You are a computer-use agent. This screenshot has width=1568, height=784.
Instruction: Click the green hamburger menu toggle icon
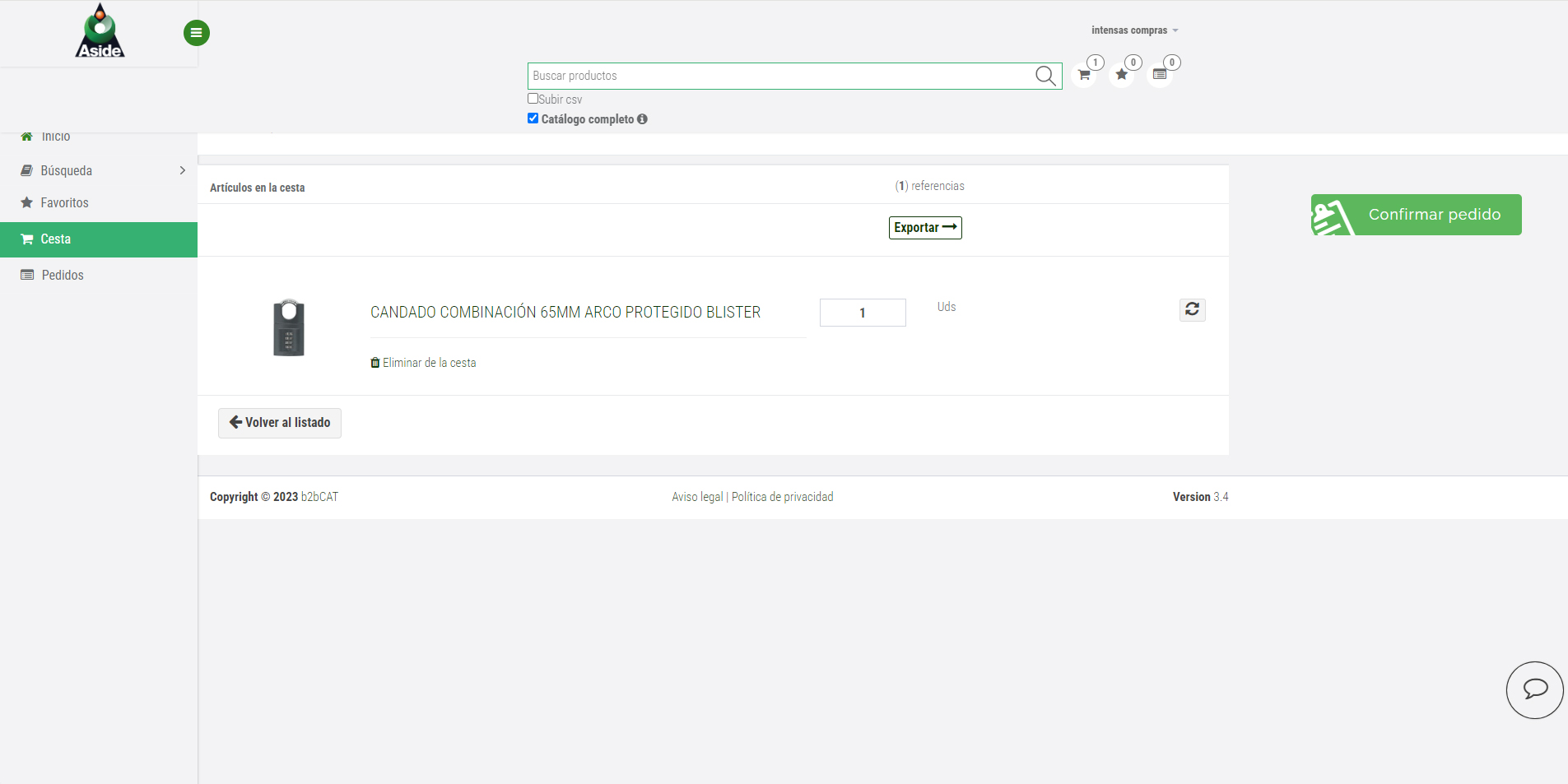tap(196, 33)
